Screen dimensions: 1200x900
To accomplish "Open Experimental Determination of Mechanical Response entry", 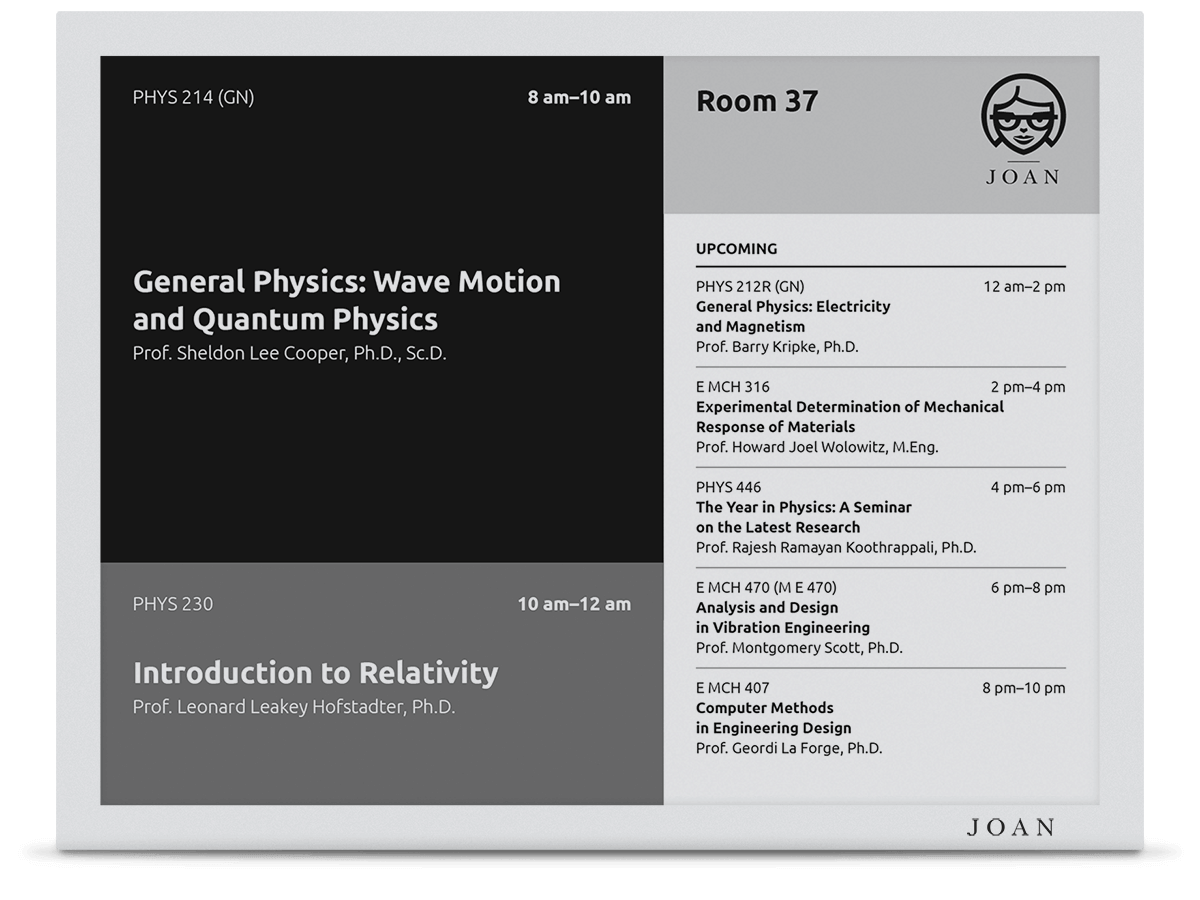I will [850, 417].
